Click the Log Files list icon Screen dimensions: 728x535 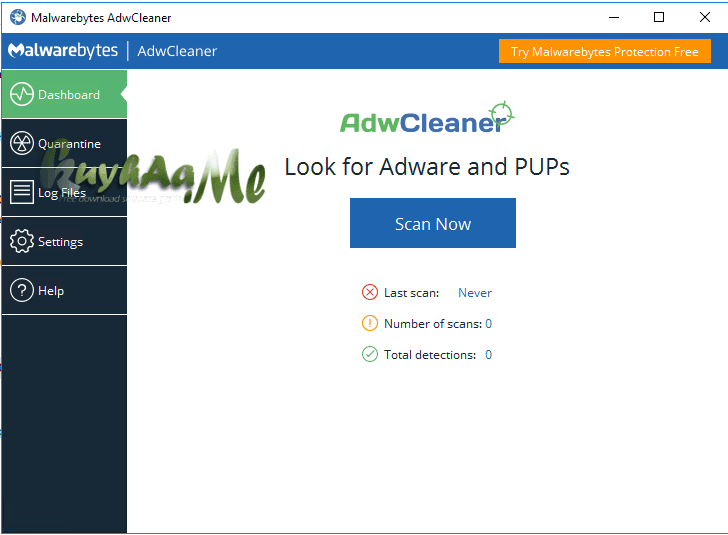point(22,192)
